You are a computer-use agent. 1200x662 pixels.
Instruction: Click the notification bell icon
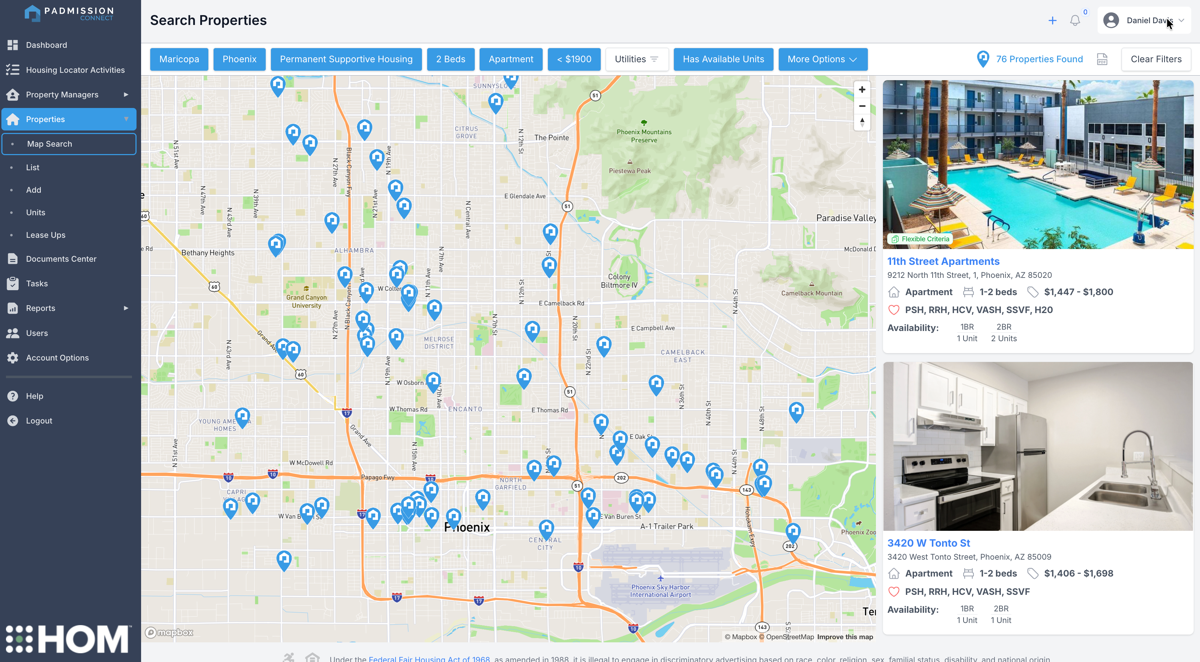coord(1075,21)
